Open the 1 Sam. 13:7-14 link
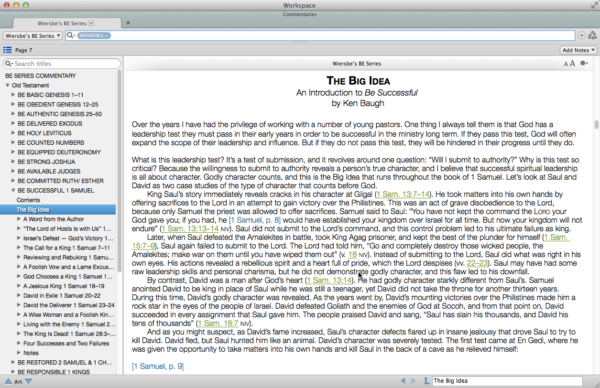Screen dimensions: 600x388 pos(403,194)
